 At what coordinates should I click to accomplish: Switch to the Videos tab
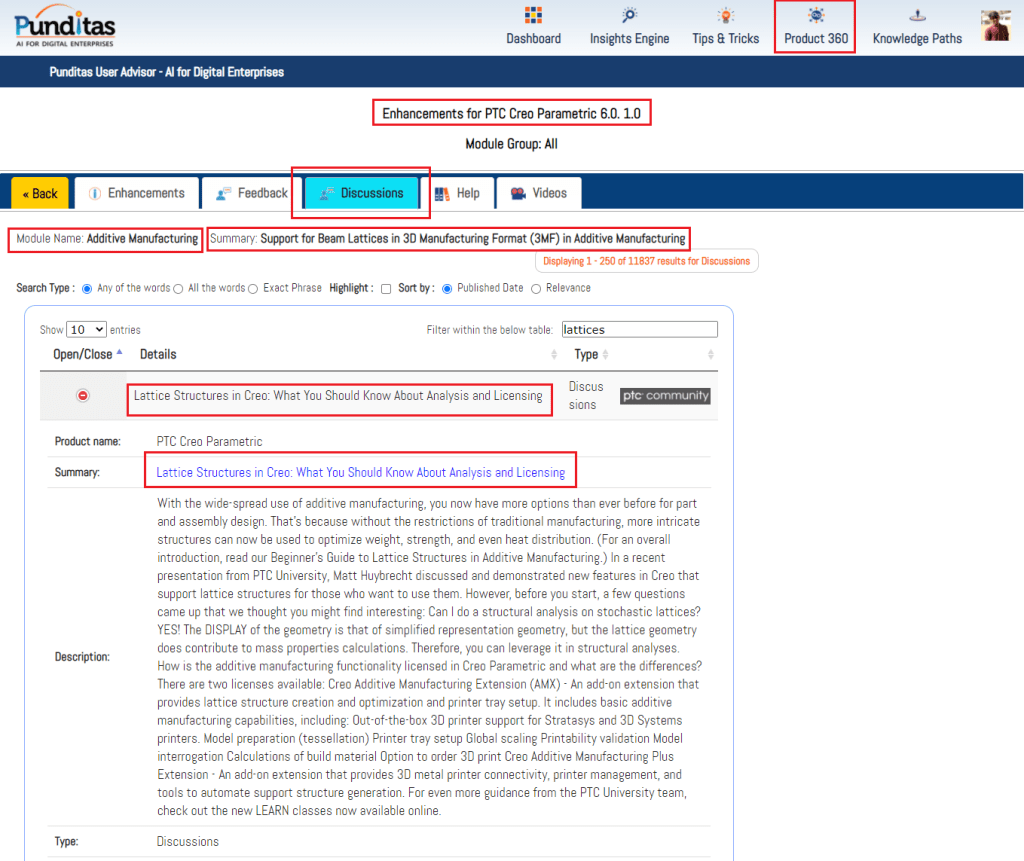[538, 193]
